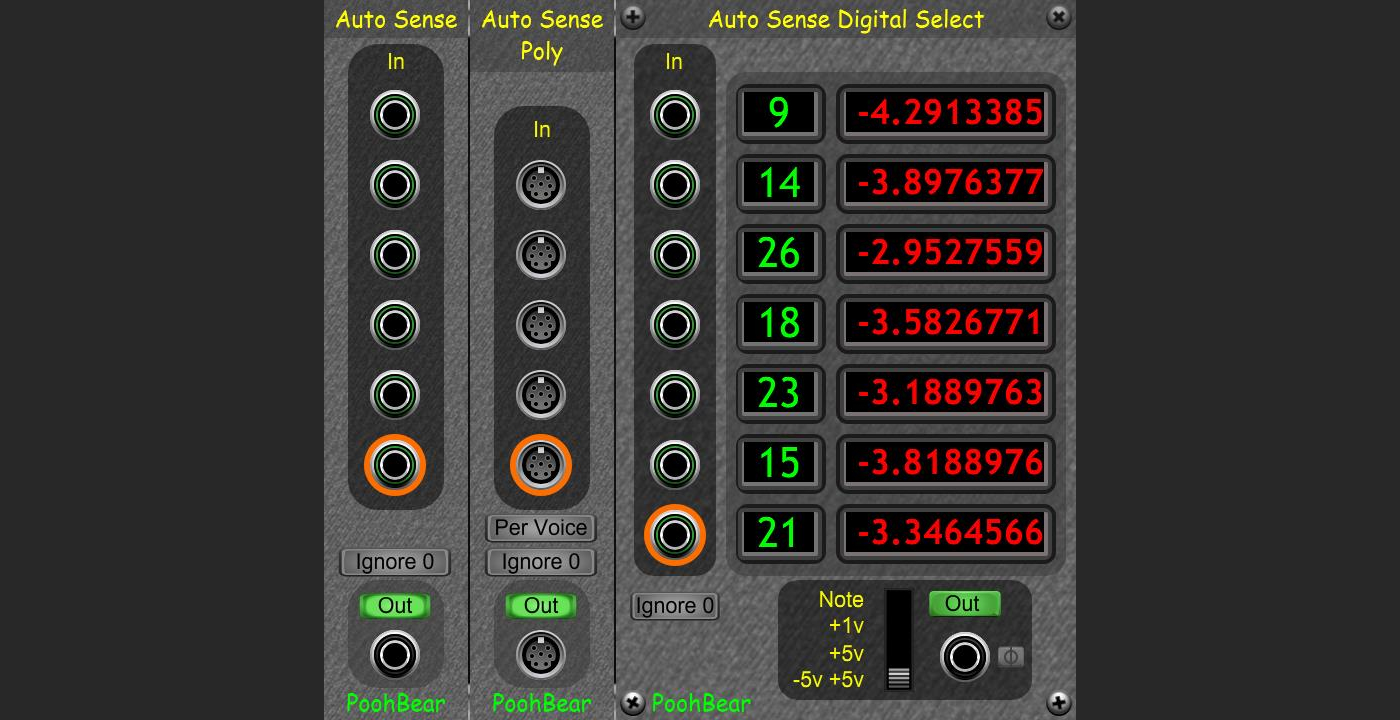The width and height of the screenshot is (1400, 720).
Task: Click Ignore 0 on the Digital Select module
Action: click(x=674, y=606)
